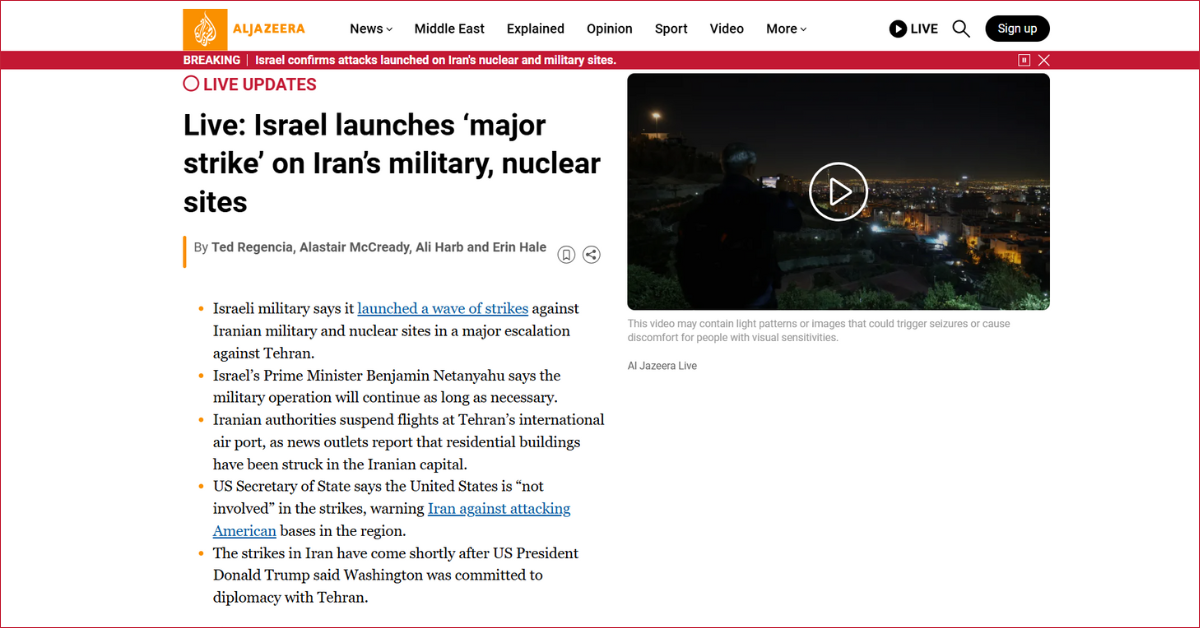
Task: Click the BREAKING label in red bar
Action: coord(212,60)
